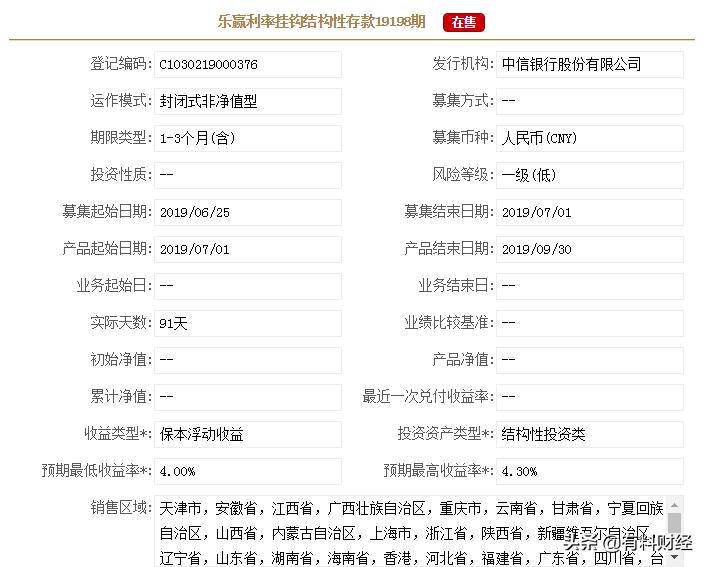Click 产品起始日期 field 2019/07/01
708x567 pixels.
tap(248, 249)
